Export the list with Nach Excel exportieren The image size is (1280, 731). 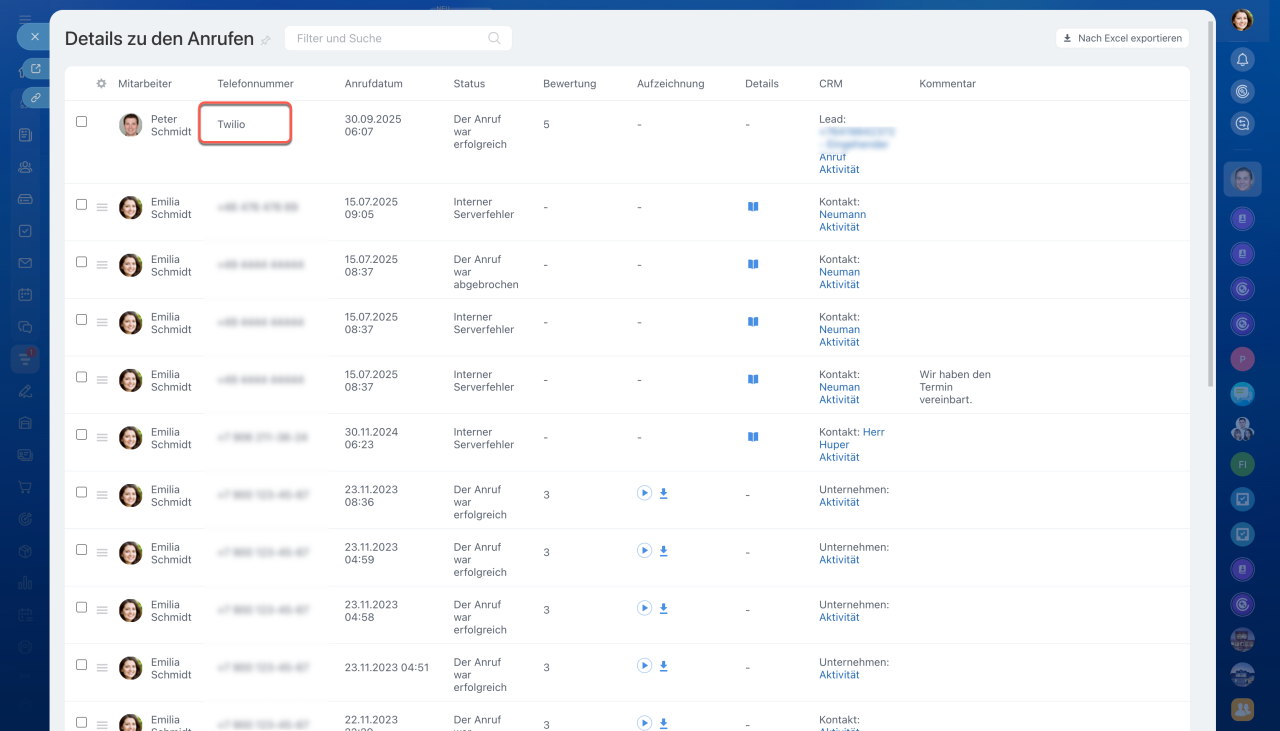point(1122,38)
